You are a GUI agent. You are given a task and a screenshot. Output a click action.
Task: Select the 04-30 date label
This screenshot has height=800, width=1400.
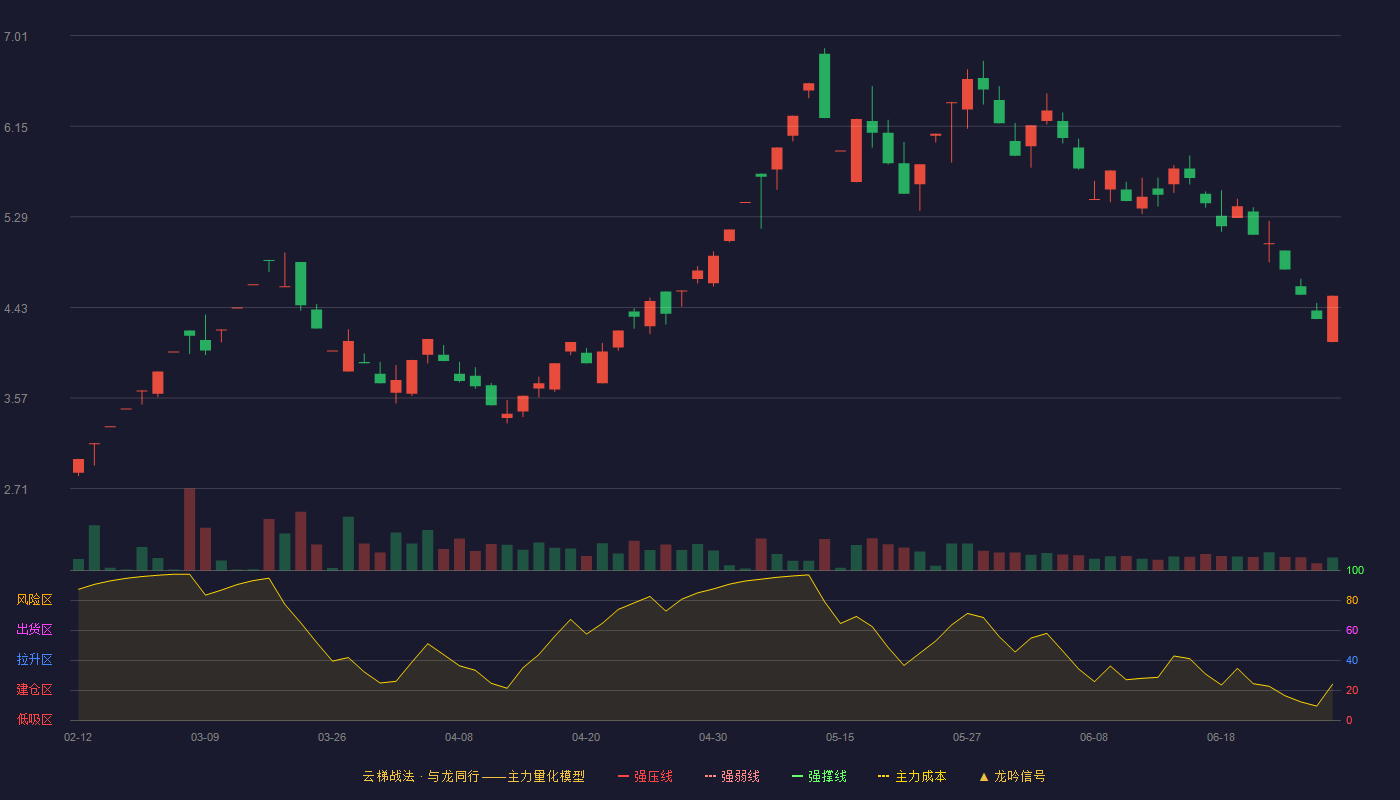click(713, 737)
